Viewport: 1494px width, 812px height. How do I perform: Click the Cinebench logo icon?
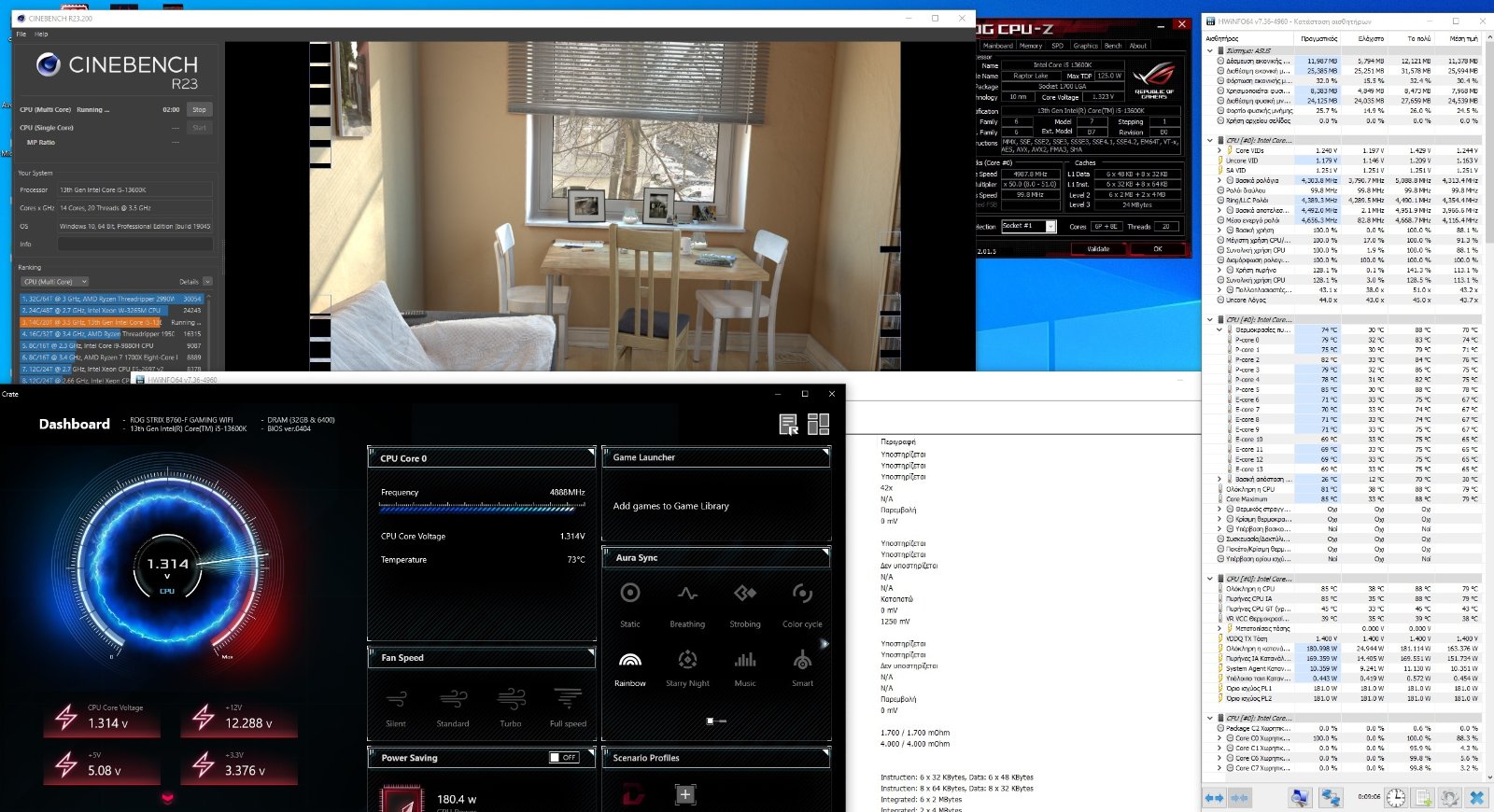click(49, 64)
